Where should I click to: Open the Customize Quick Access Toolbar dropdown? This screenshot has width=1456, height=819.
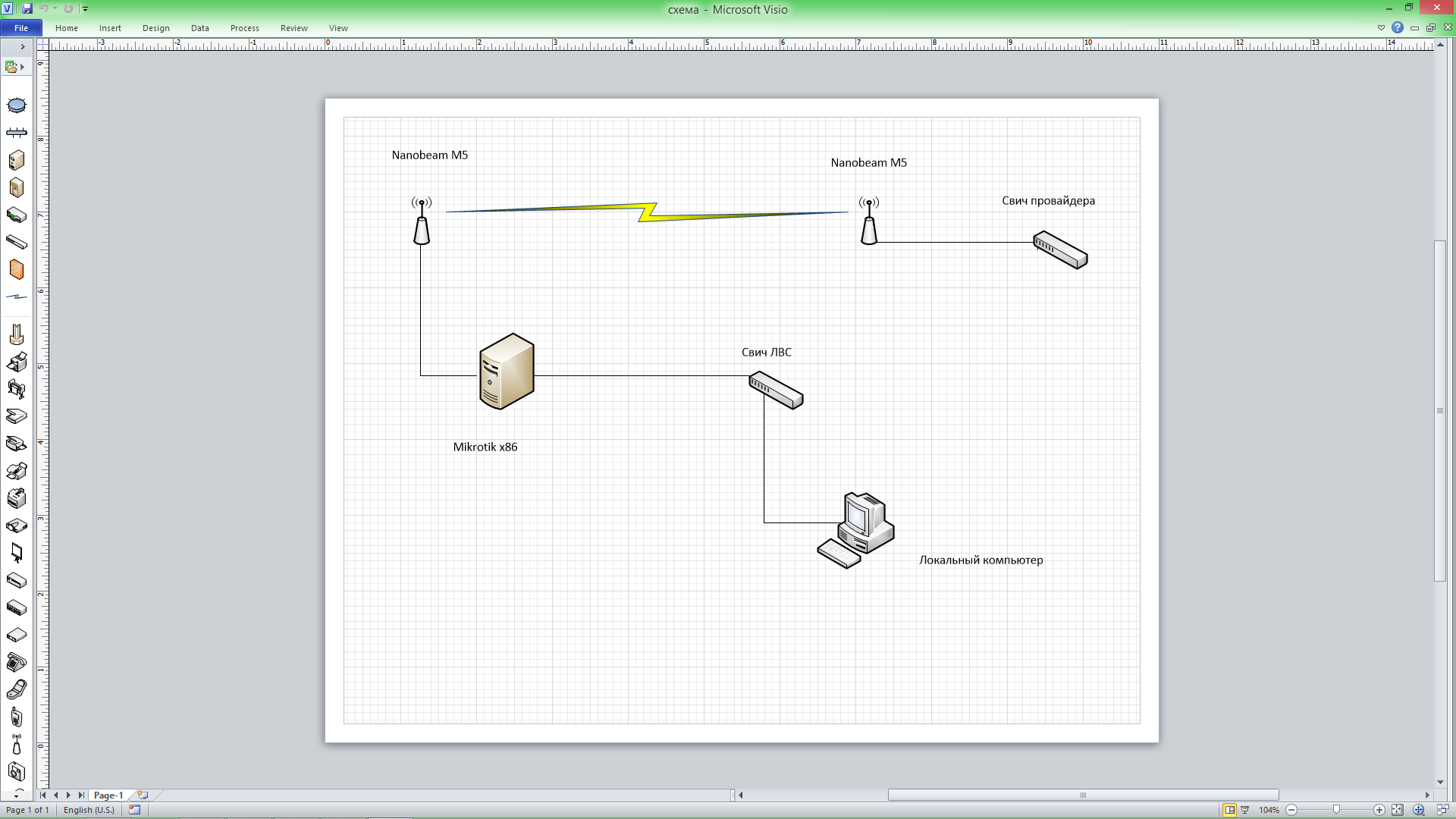[85, 9]
